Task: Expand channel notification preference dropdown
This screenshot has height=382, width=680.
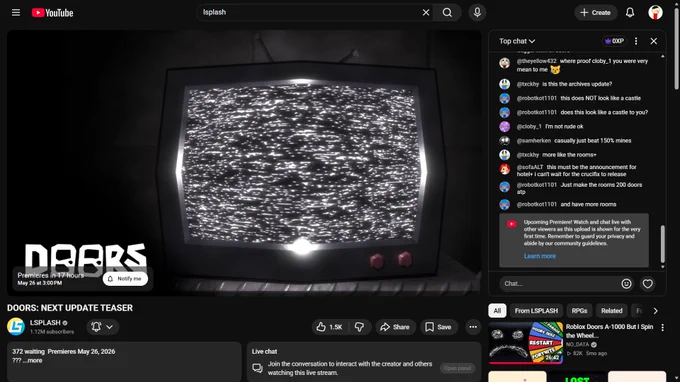Action: pos(103,327)
